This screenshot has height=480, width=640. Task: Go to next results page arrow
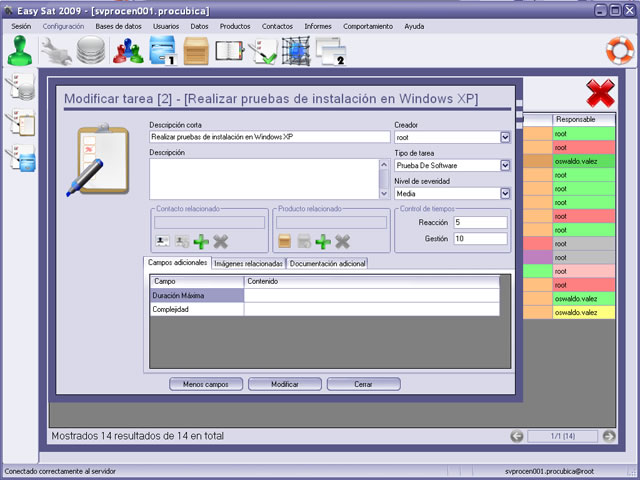tap(609, 436)
